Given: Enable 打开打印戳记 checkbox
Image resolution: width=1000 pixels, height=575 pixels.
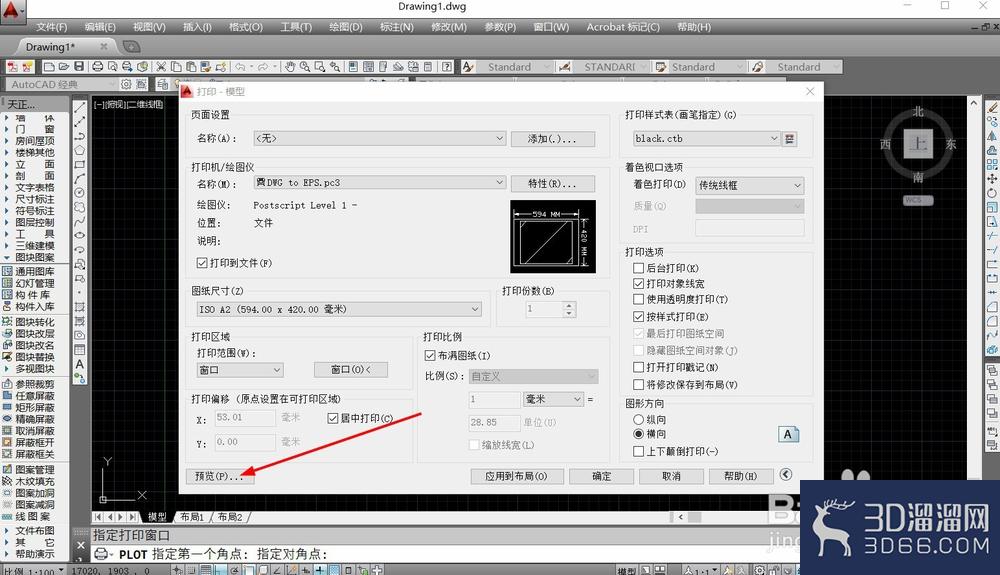Looking at the screenshot, I should tap(638, 367).
